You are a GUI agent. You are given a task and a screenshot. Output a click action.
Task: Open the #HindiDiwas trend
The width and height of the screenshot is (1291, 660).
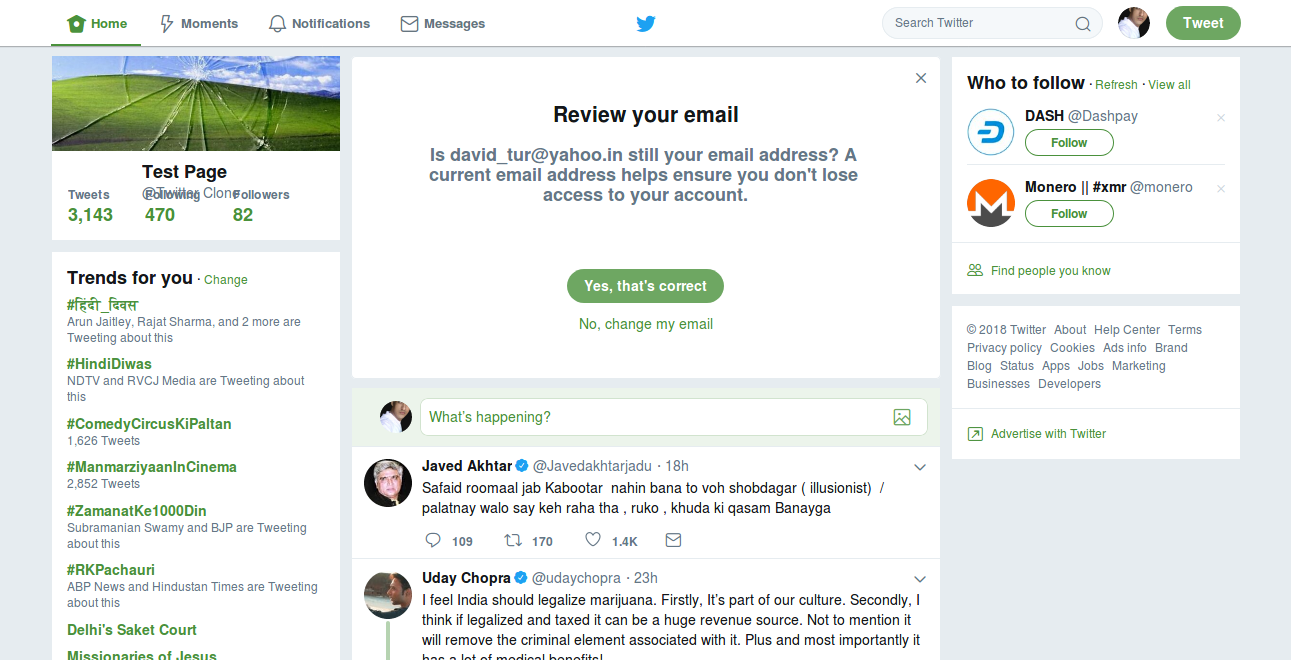point(109,363)
